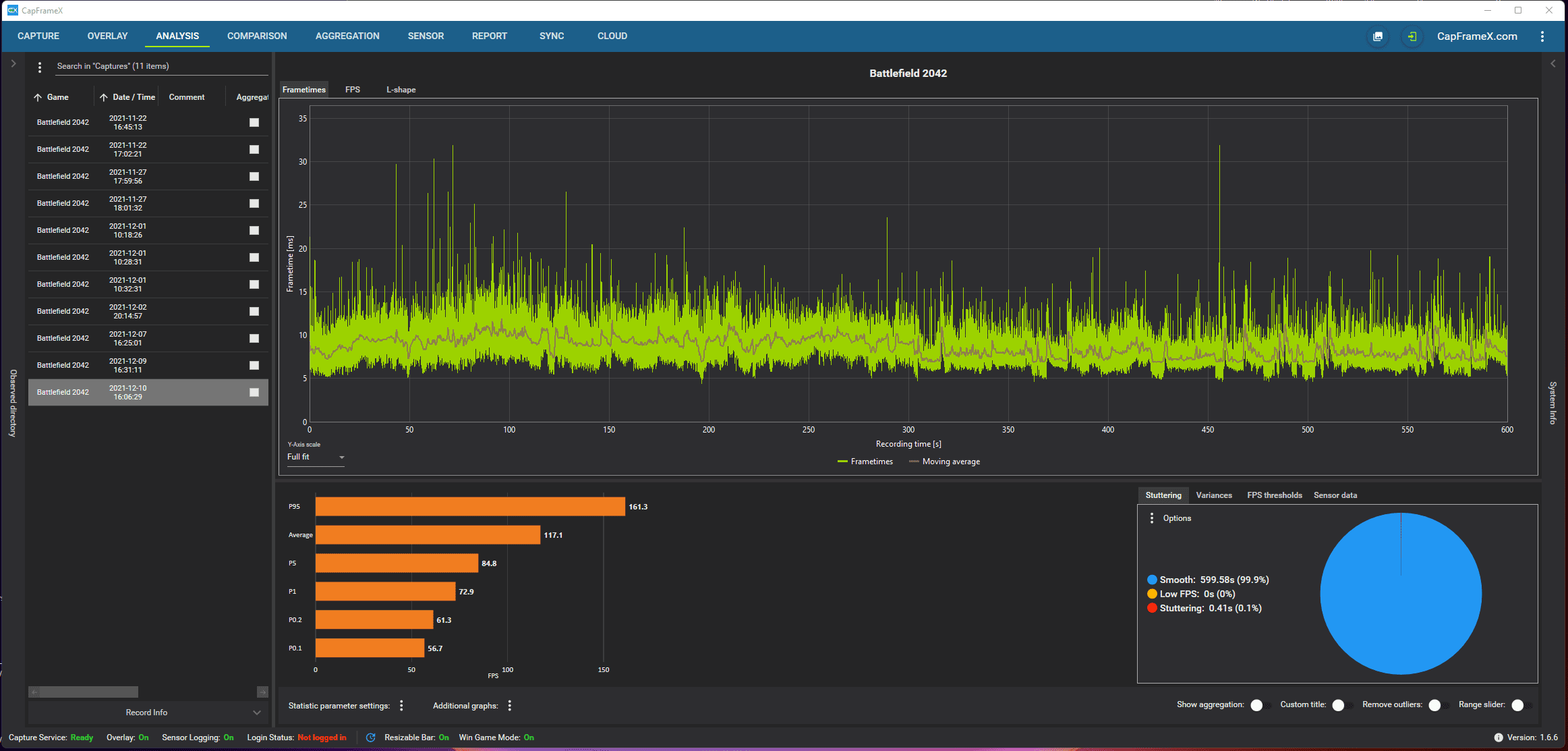Open the CapFrameX.com link
This screenshot has width=1568, height=751.
pyautogui.click(x=1477, y=36)
